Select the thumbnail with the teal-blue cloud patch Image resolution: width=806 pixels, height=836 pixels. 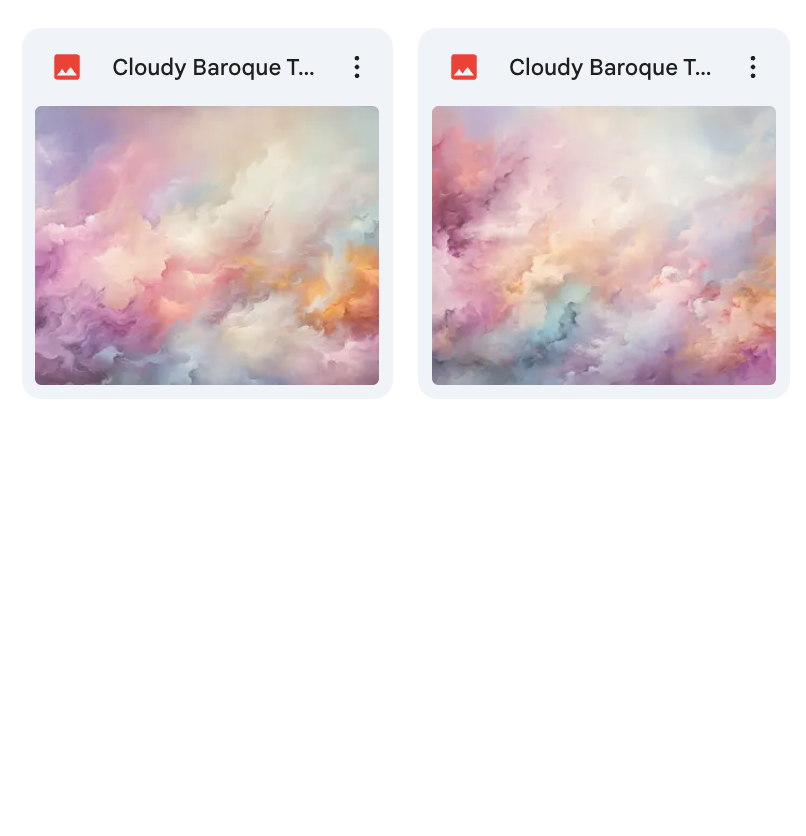604,245
